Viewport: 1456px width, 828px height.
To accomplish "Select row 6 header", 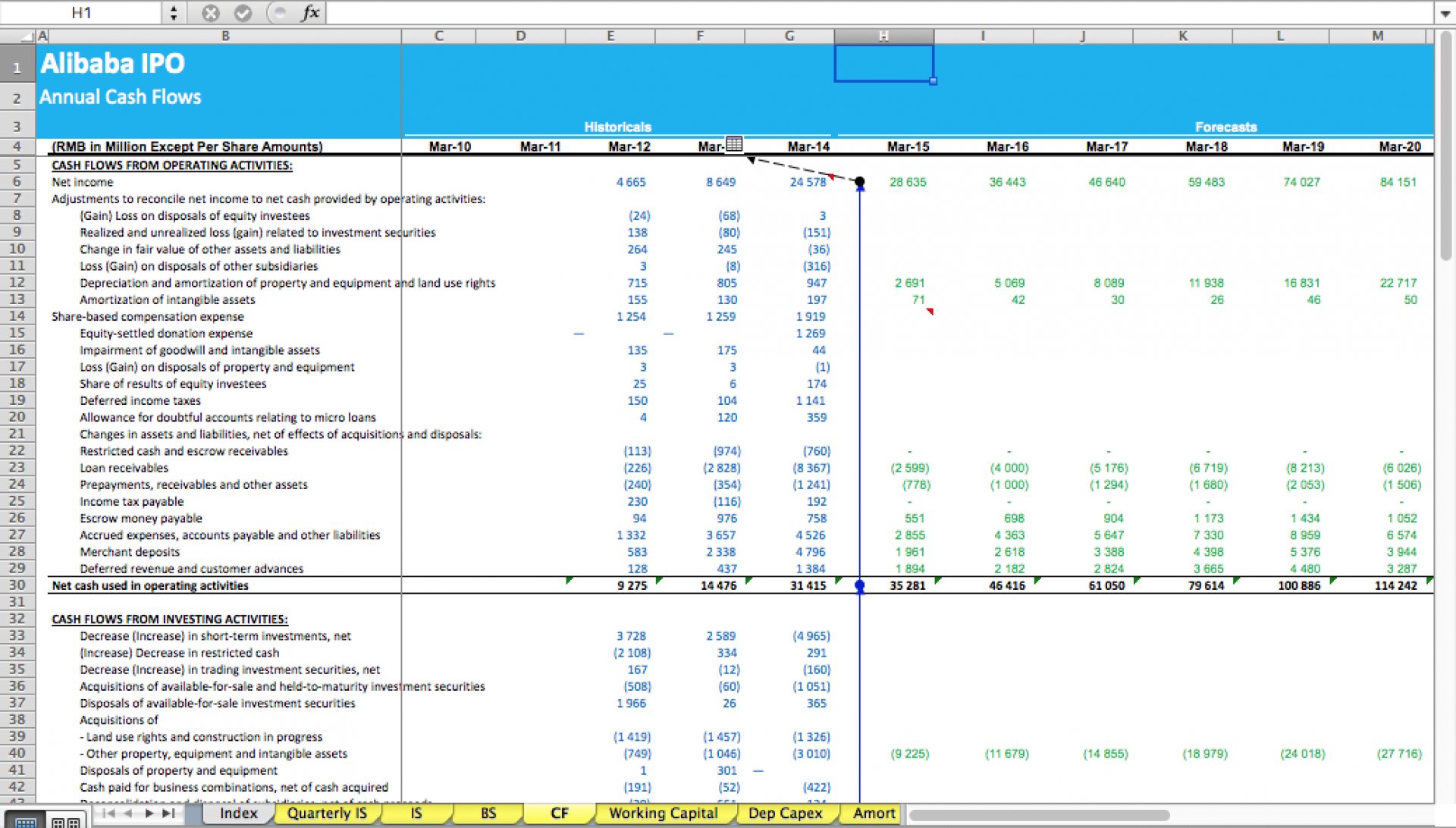I will 17,181.
